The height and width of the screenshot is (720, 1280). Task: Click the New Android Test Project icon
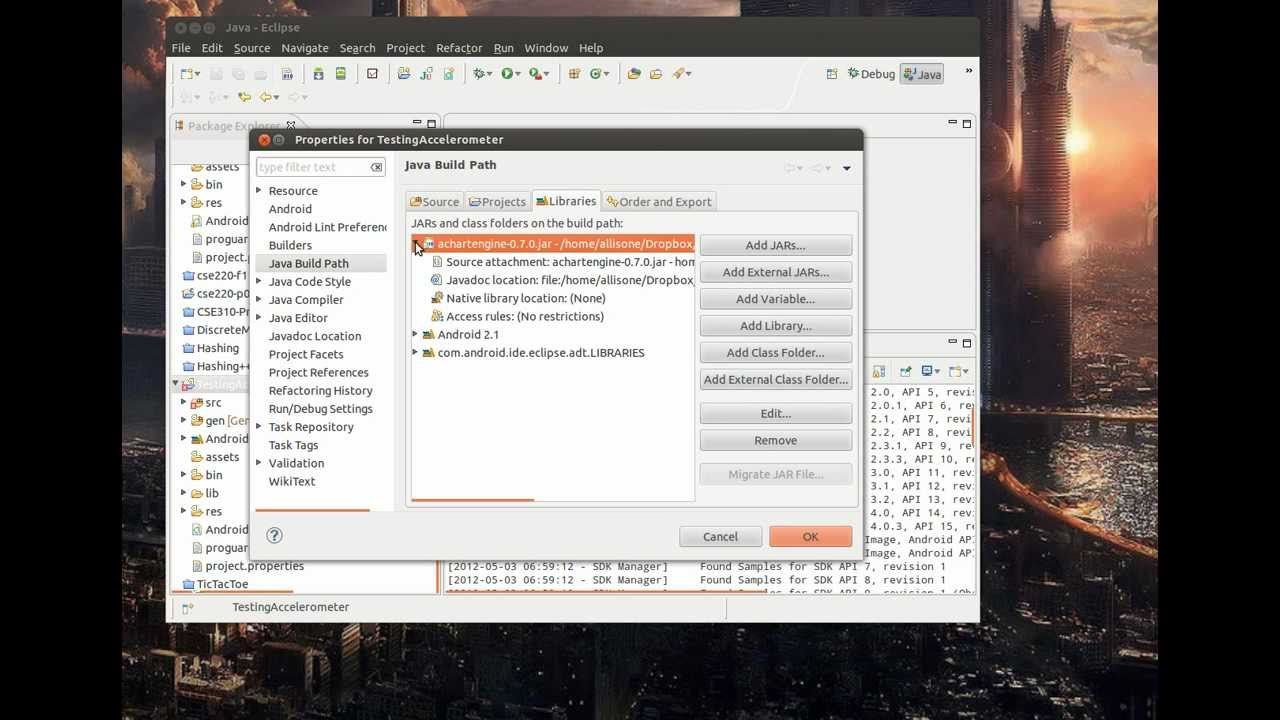coord(426,73)
